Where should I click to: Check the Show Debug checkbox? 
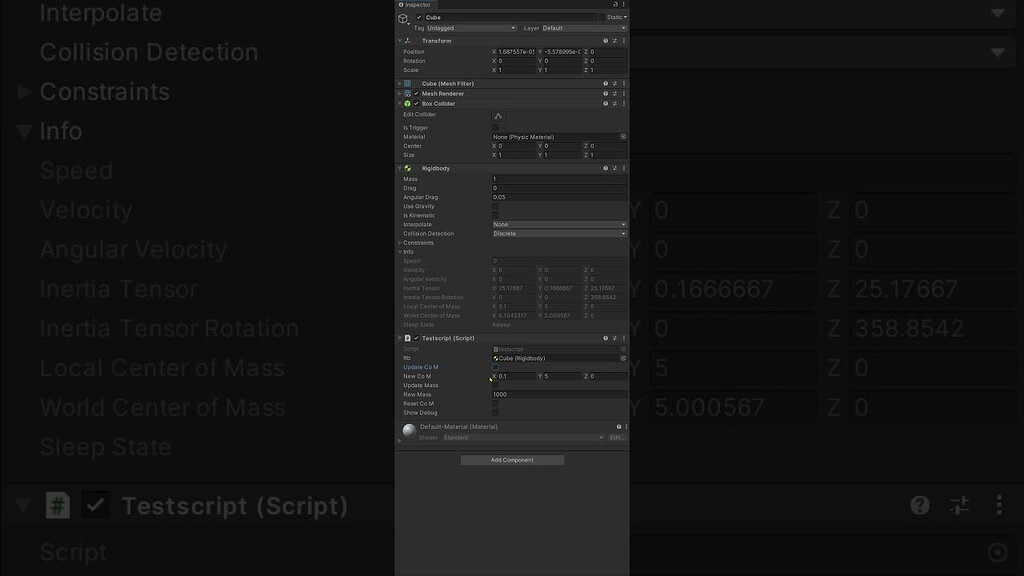495,412
